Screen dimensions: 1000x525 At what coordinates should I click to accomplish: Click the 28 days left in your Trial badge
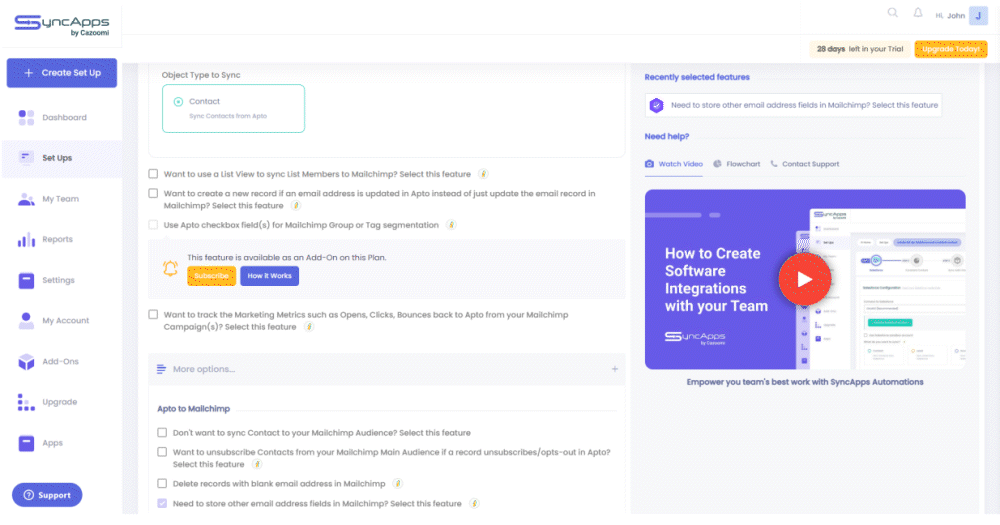click(x=860, y=49)
